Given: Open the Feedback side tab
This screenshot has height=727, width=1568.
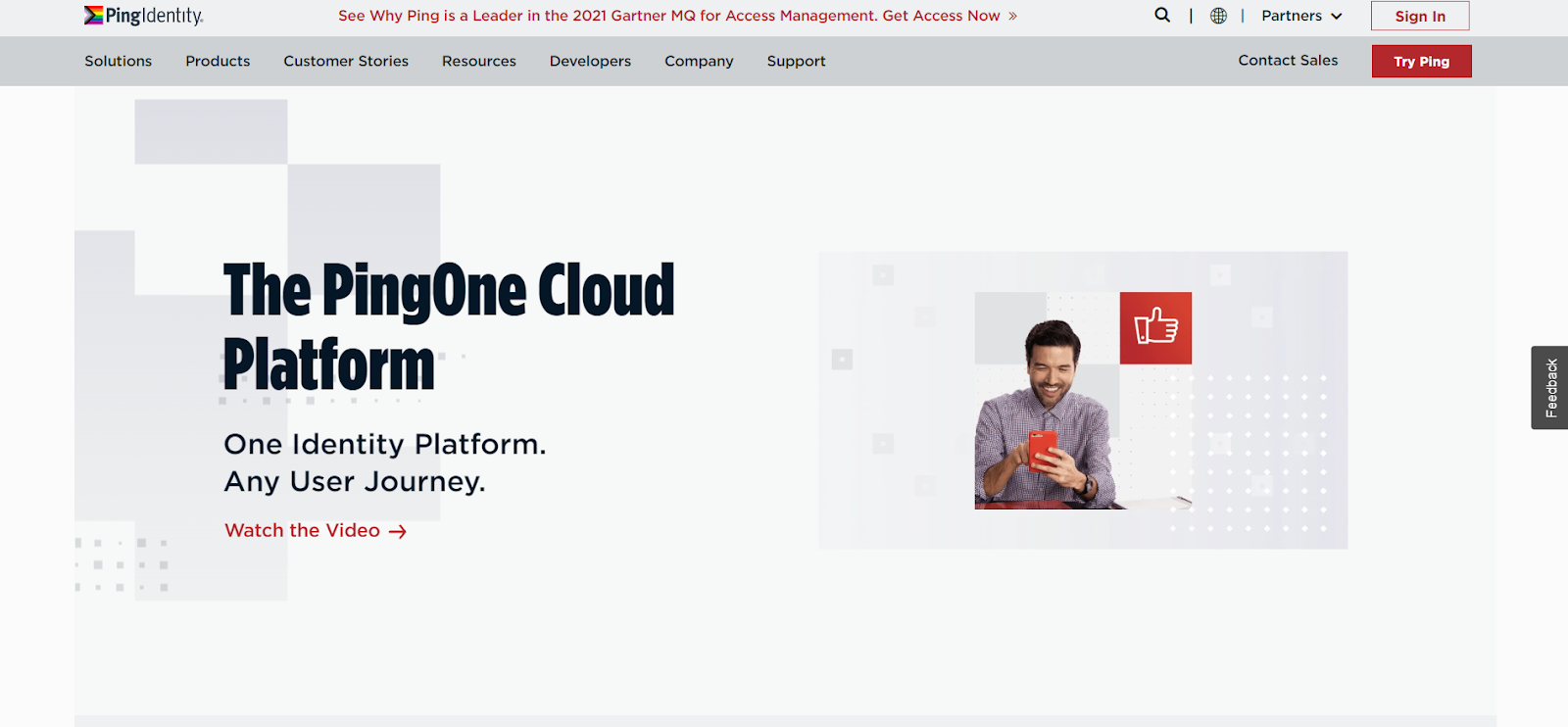Looking at the screenshot, I should coord(1549,387).
